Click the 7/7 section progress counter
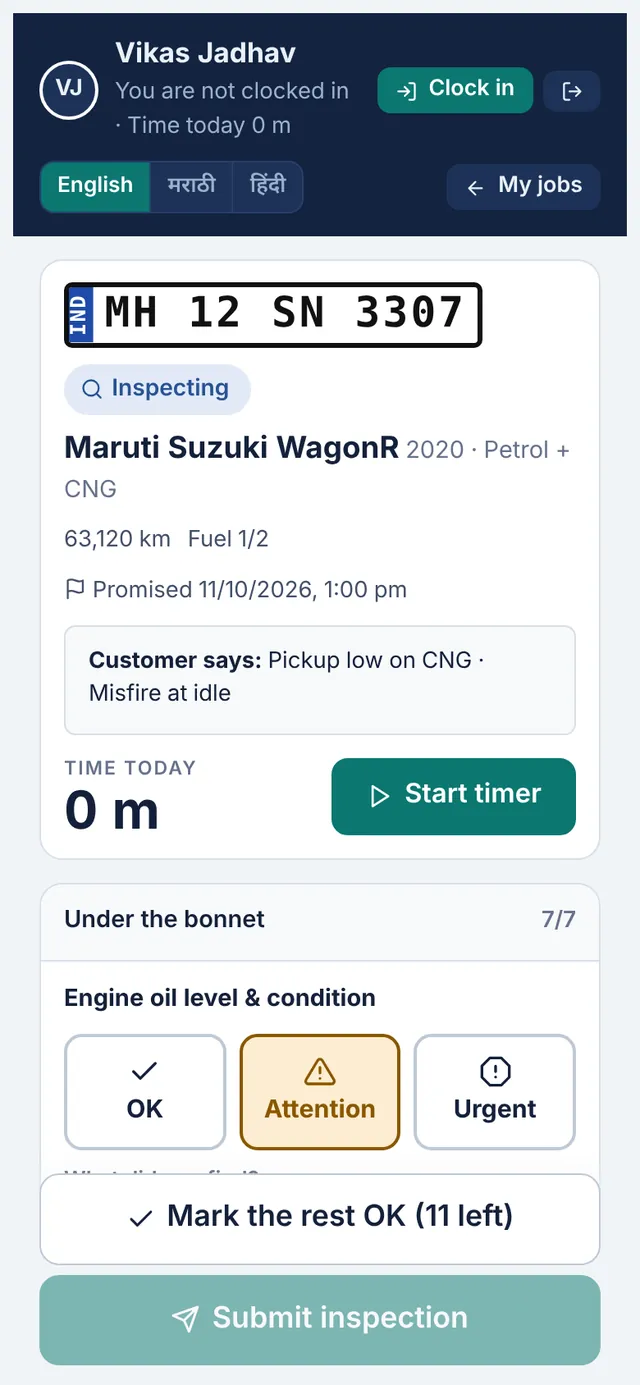The image size is (640, 1385). pos(558,920)
